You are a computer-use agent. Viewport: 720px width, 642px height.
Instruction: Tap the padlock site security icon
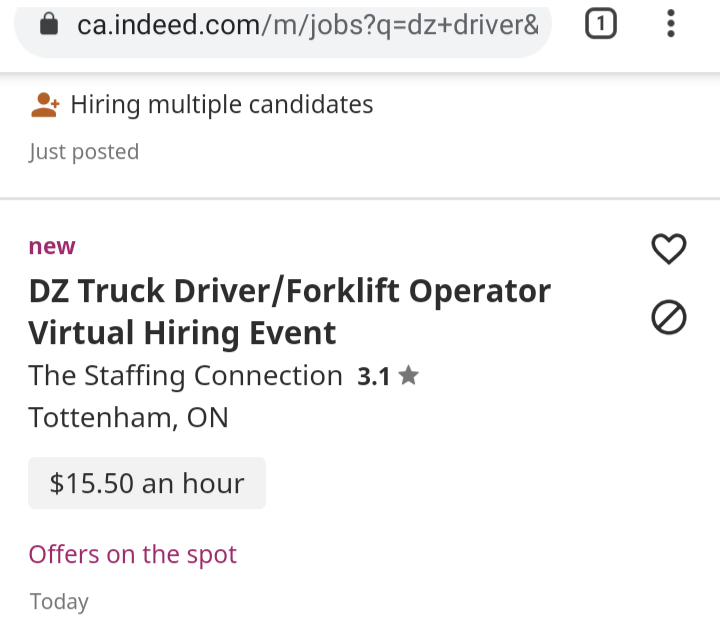point(49,25)
